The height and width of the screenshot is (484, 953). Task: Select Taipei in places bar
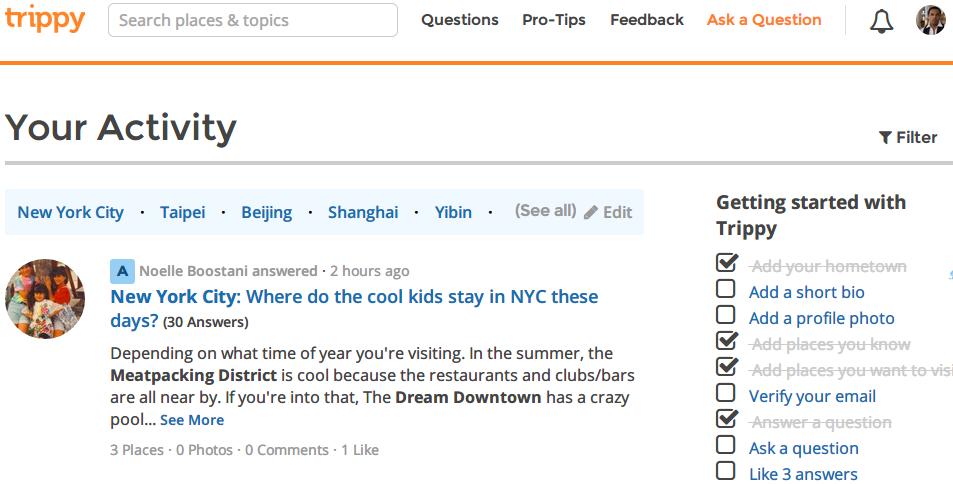click(x=182, y=212)
